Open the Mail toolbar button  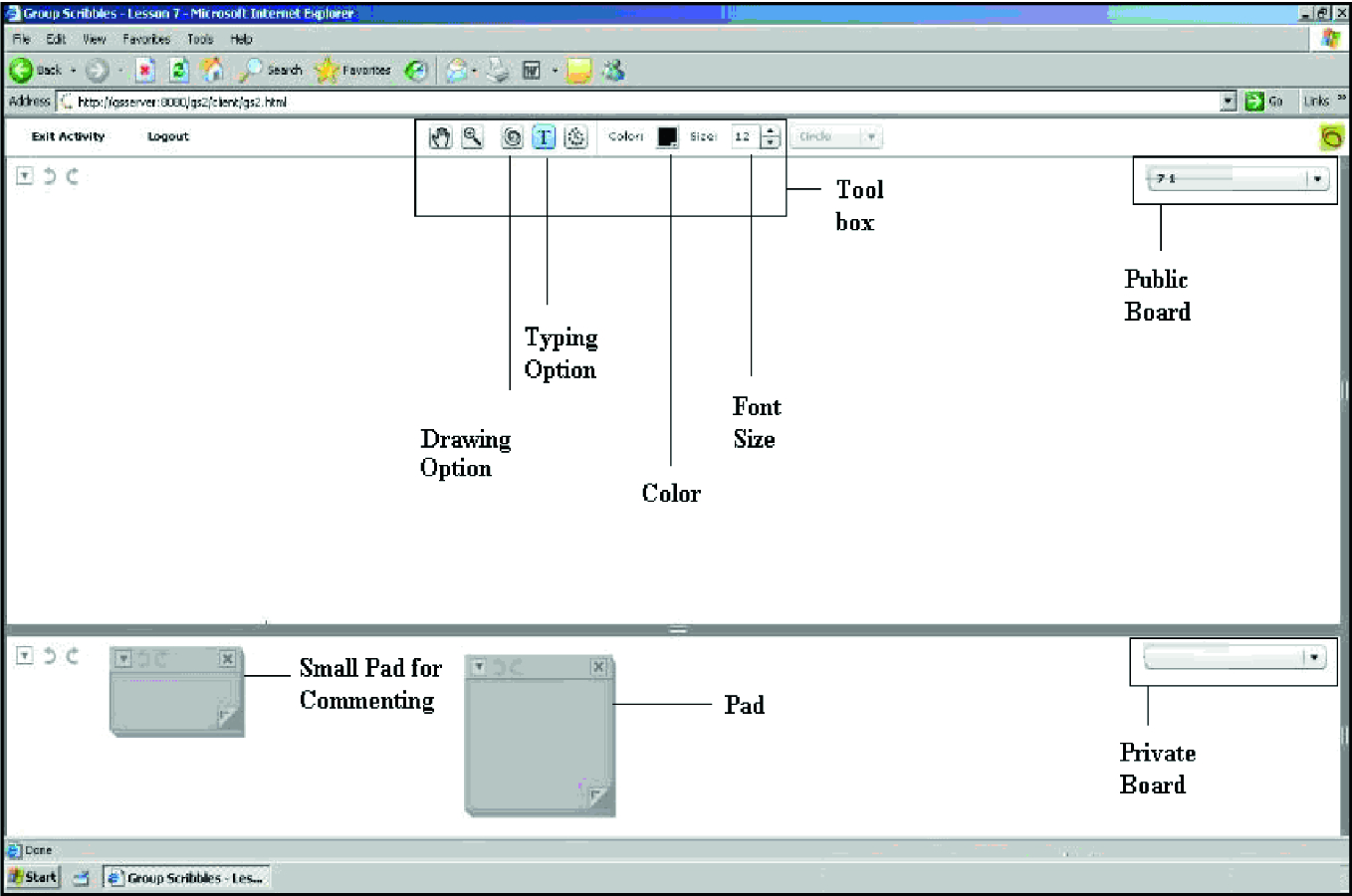coord(457,70)
